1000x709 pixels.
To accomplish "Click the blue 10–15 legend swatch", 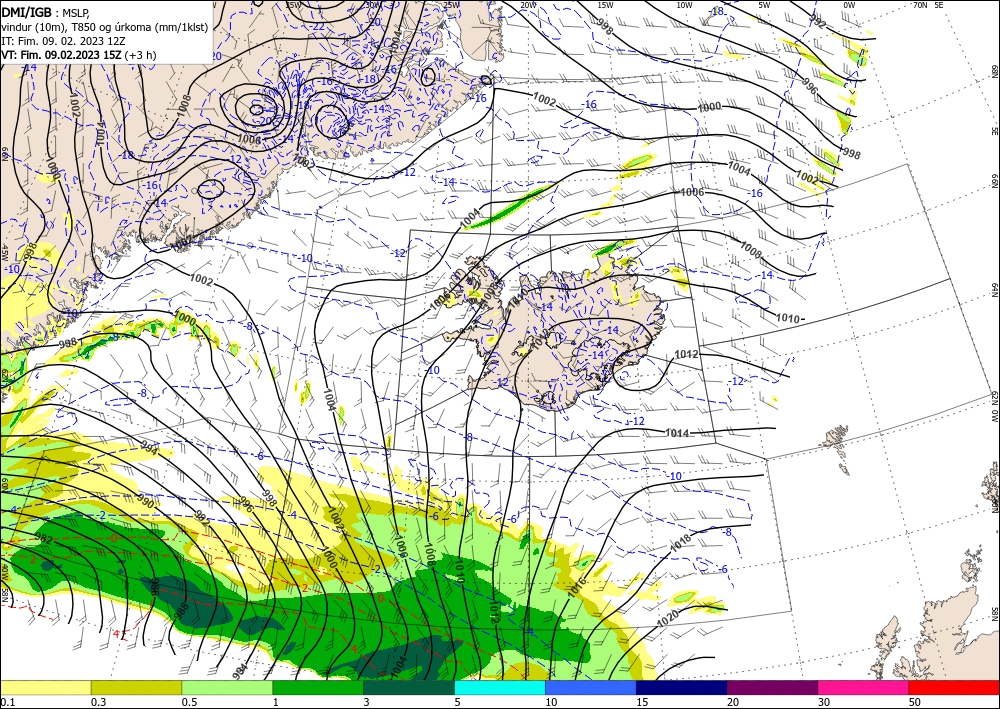I will pyautogui.click(x=591, y=687).
